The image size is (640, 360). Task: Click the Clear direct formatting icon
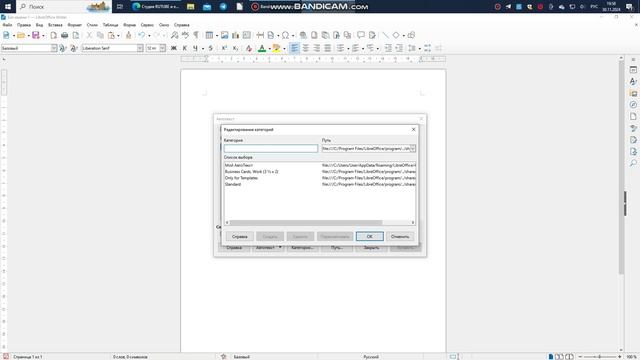coord(249,48)
